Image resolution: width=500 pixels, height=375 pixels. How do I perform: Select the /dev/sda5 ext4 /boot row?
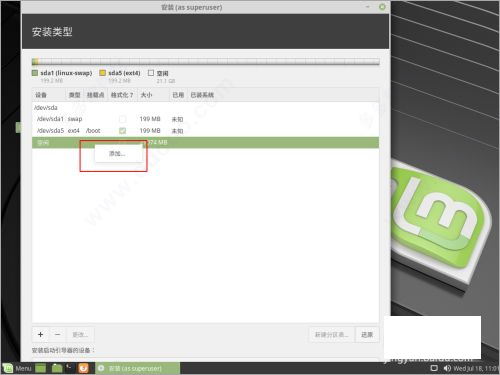click(x=205, y=131)
